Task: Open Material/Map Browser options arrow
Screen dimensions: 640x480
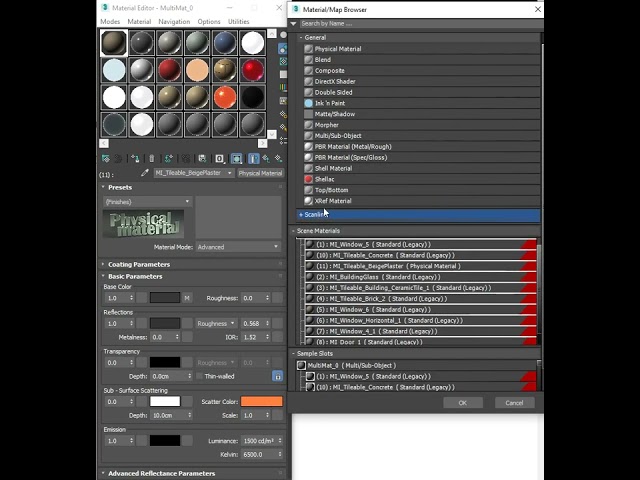Action: [x=293, y=24]
